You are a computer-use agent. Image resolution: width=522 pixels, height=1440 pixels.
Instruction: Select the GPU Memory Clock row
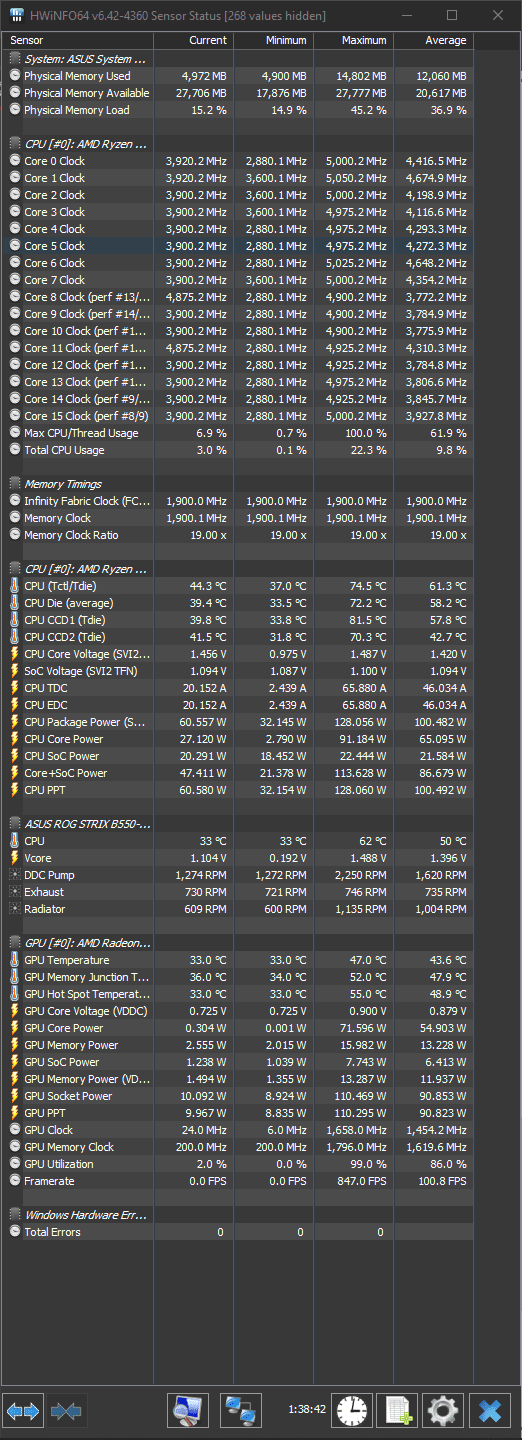click(x=239, y=1147)
